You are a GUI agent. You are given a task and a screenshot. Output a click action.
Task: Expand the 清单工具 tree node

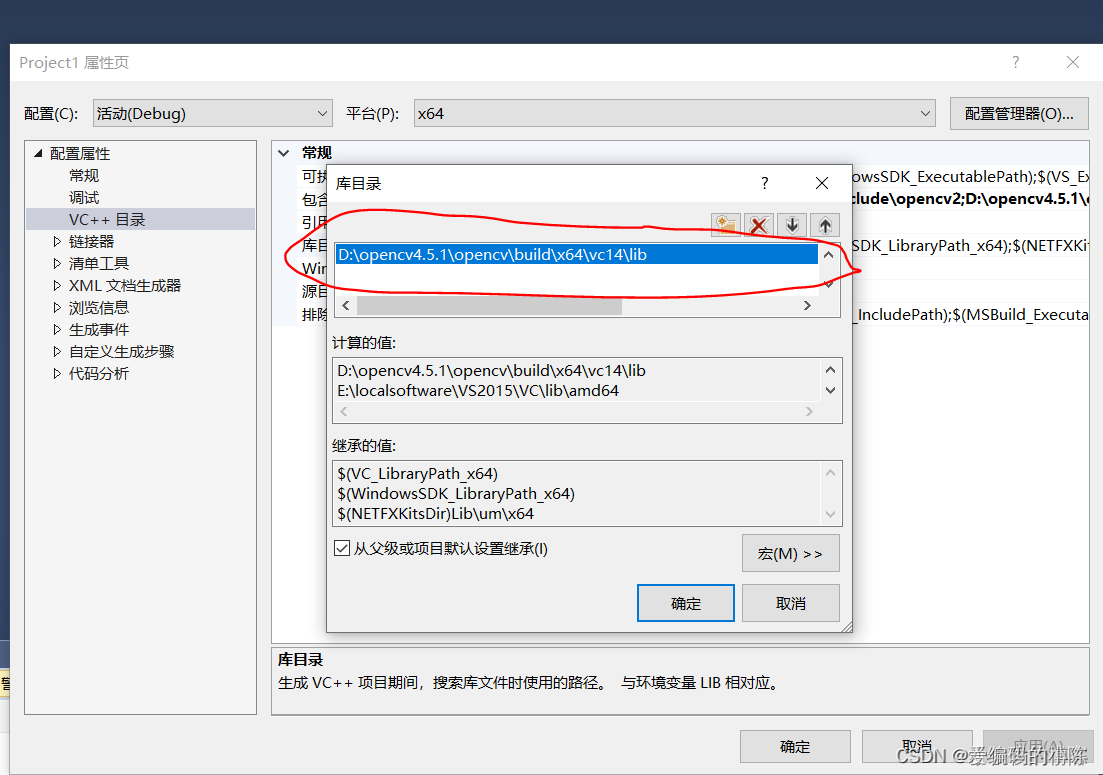[57, 263]
